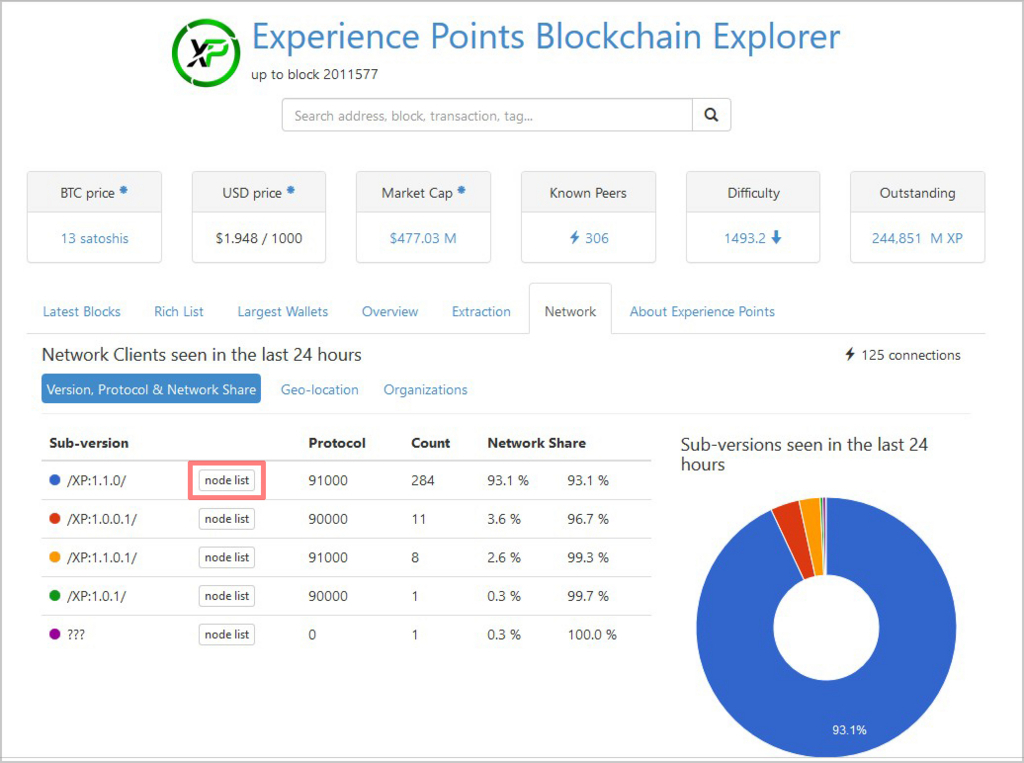Image resolution: width=1024 pixels, height=763 pixels.
Task: Click the Experience Points Blockchain Explorer title
Action: 546,36
